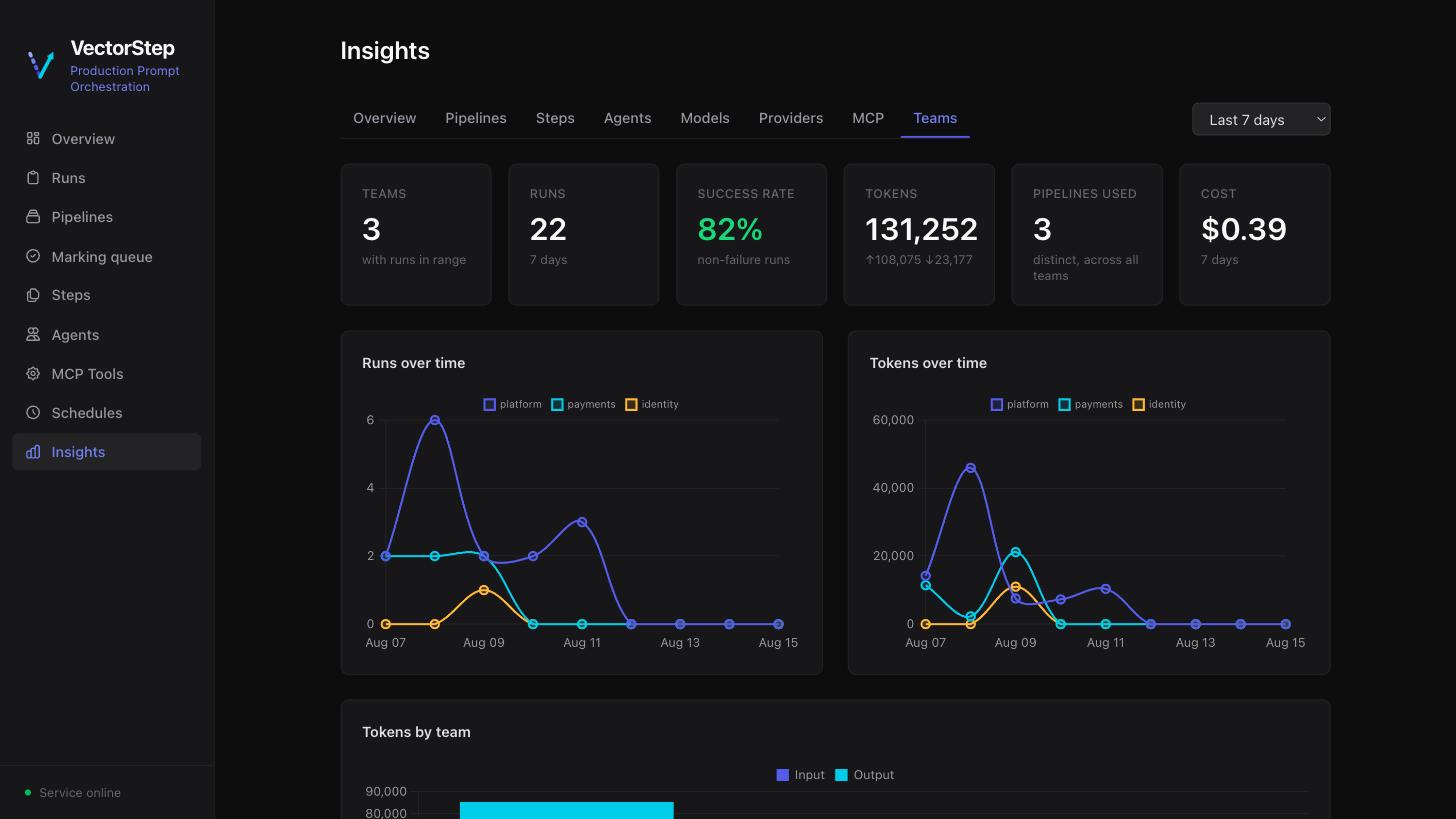Toggle Output series in Tokens by team legend
This screenshot has height=819, width=1456.
(864, 775)
